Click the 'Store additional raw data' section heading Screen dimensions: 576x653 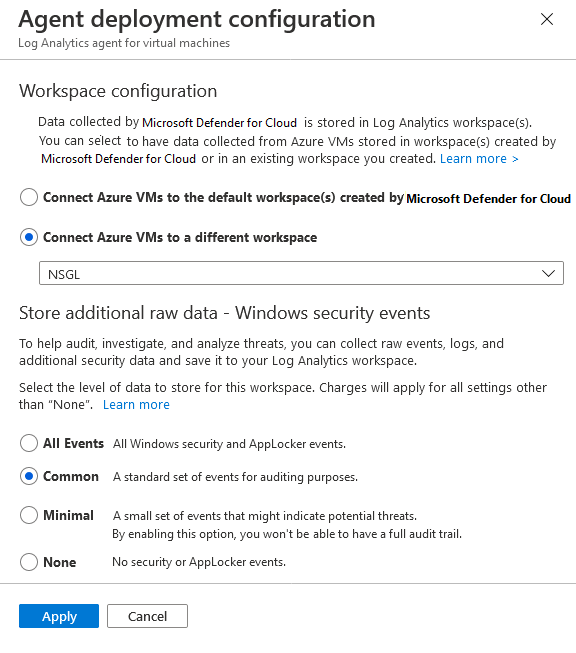point(224,313)
